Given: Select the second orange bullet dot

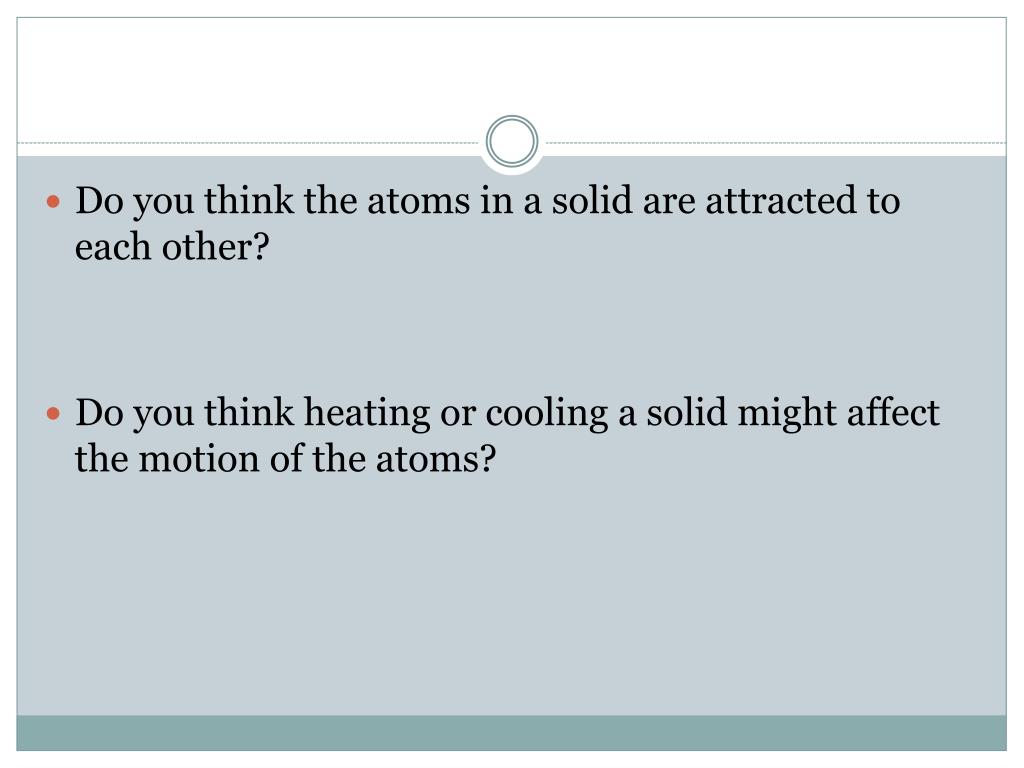Looking at the screenshot, I should [x=54, y=413].
